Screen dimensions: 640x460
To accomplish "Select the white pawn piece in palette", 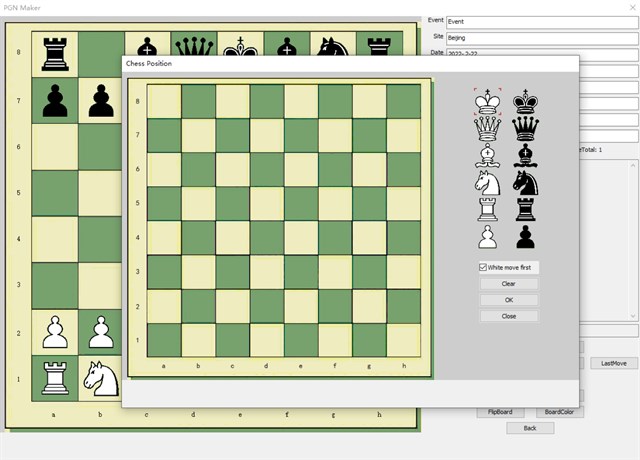I will coord(487,237).
